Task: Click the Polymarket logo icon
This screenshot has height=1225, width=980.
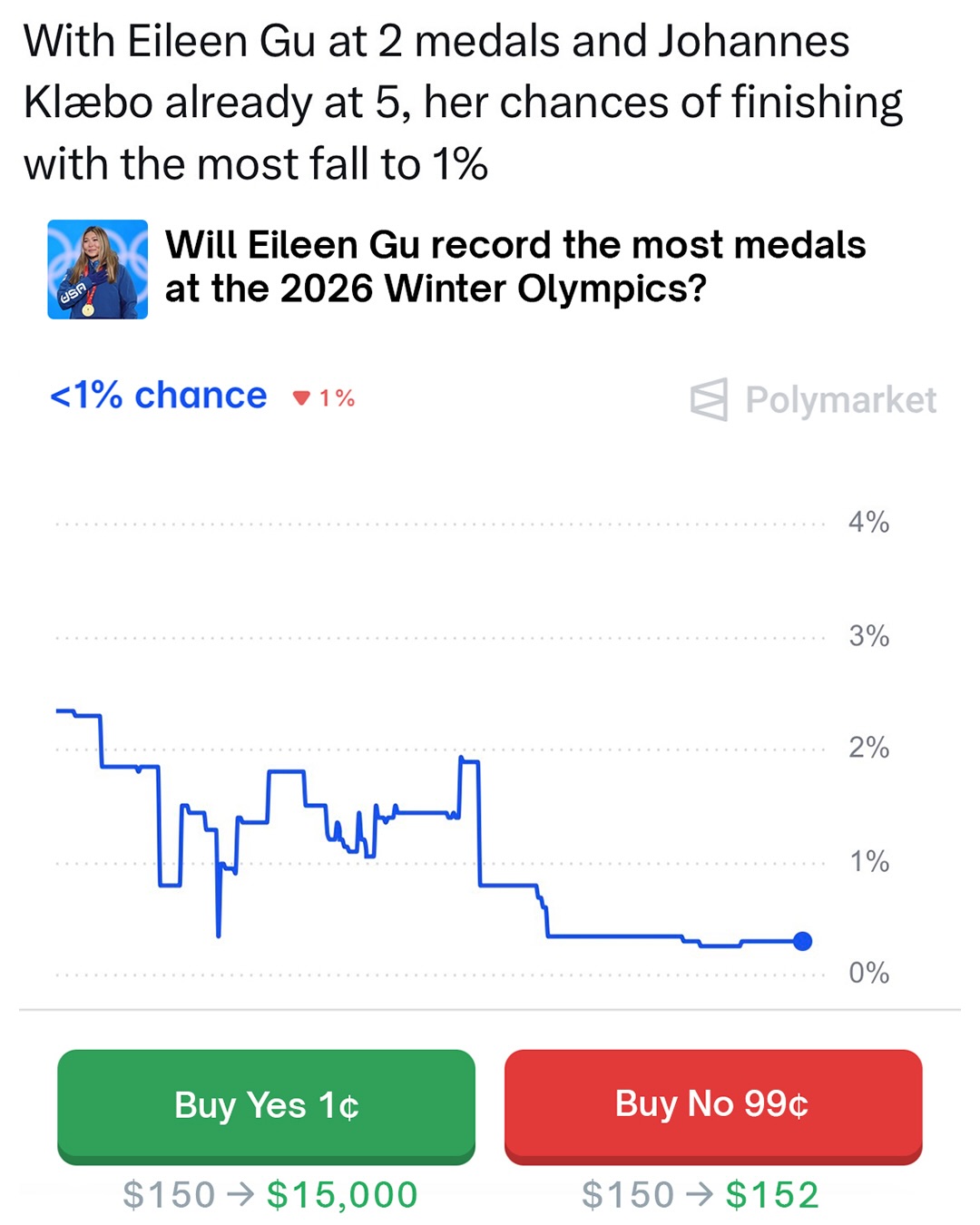Action: tap(709, 399)
